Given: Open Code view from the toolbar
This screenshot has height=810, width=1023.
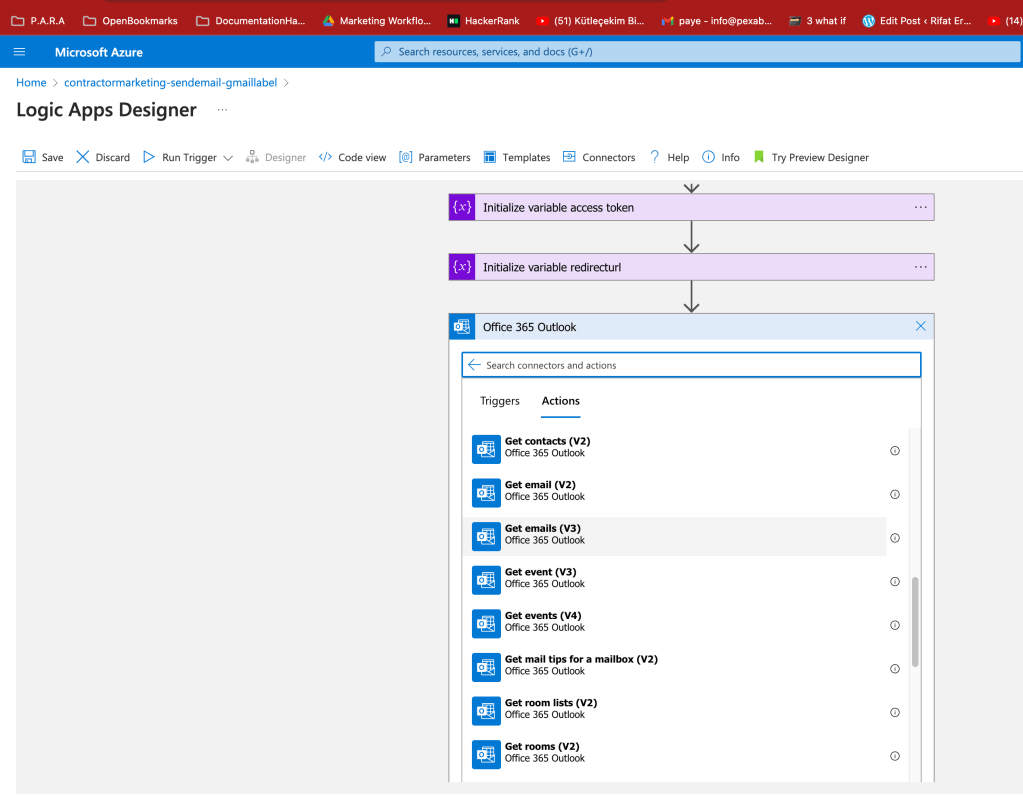Looking at the screenshot, I should pyautogui.click(x=352, y=157).
